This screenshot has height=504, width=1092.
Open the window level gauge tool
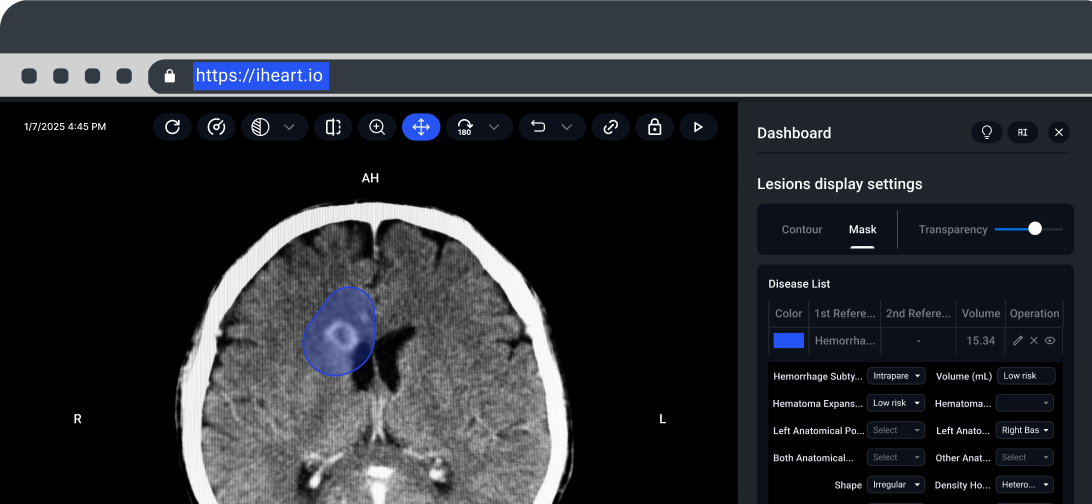216,127
